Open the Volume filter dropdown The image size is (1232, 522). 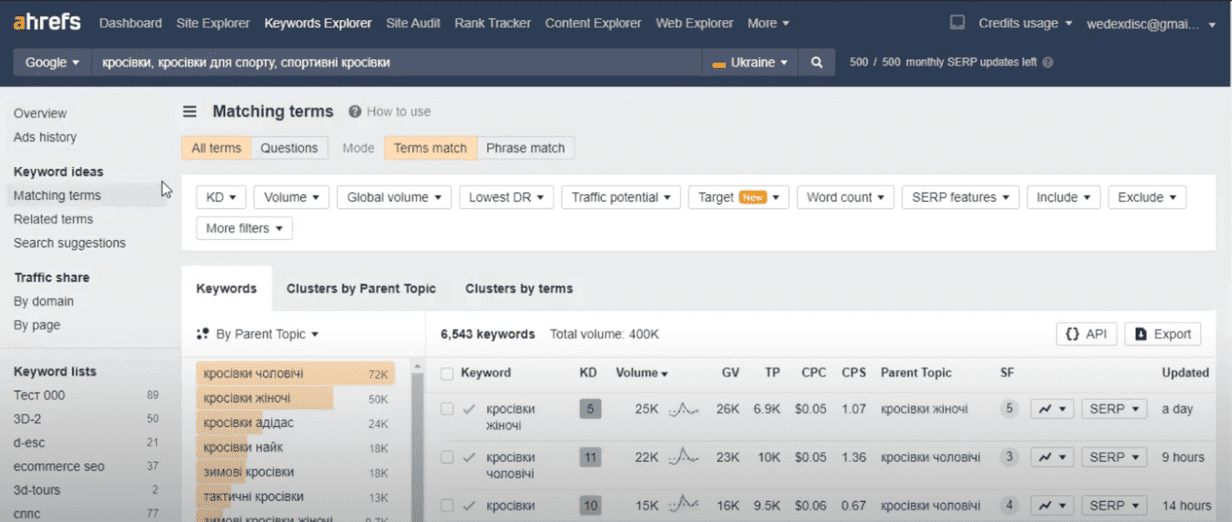coord(292,197)
